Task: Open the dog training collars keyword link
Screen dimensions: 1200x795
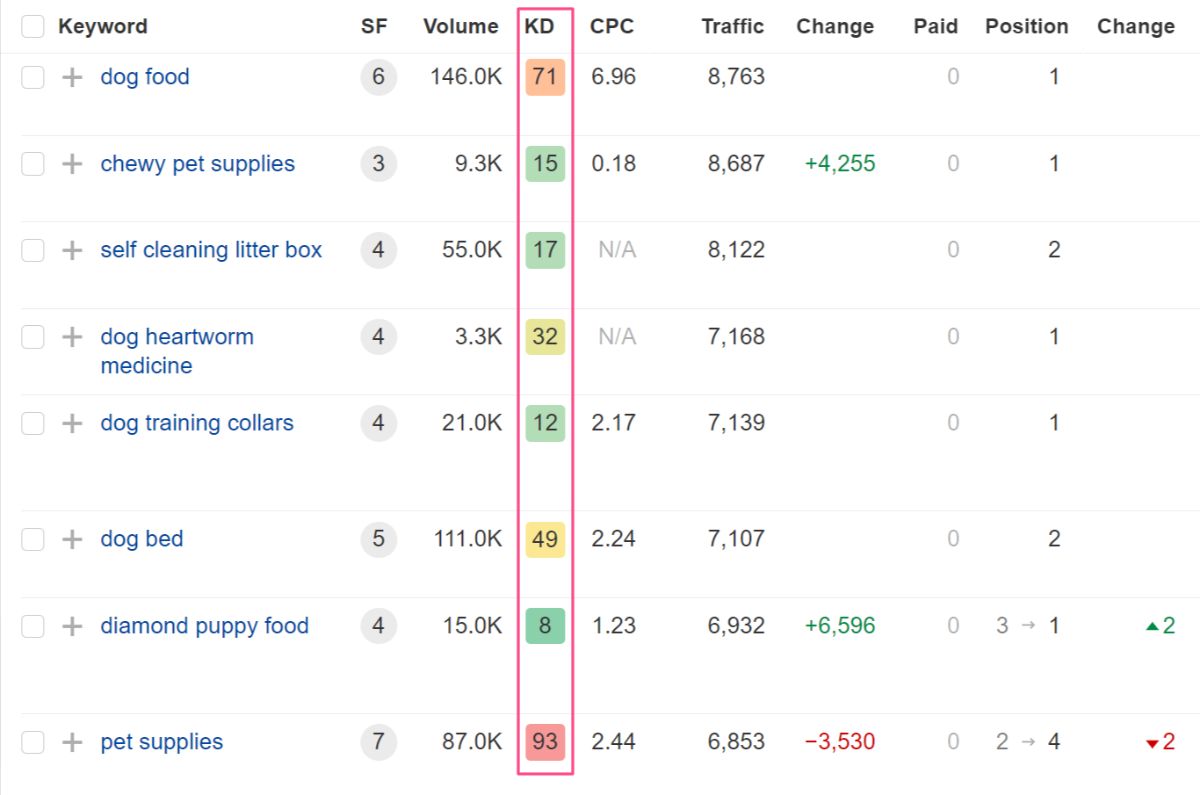Action: click(x=197, y=423)
